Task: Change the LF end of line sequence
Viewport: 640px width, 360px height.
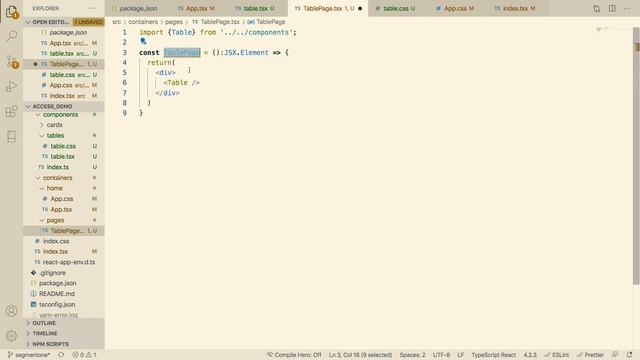Action: [x=460, y=355]
